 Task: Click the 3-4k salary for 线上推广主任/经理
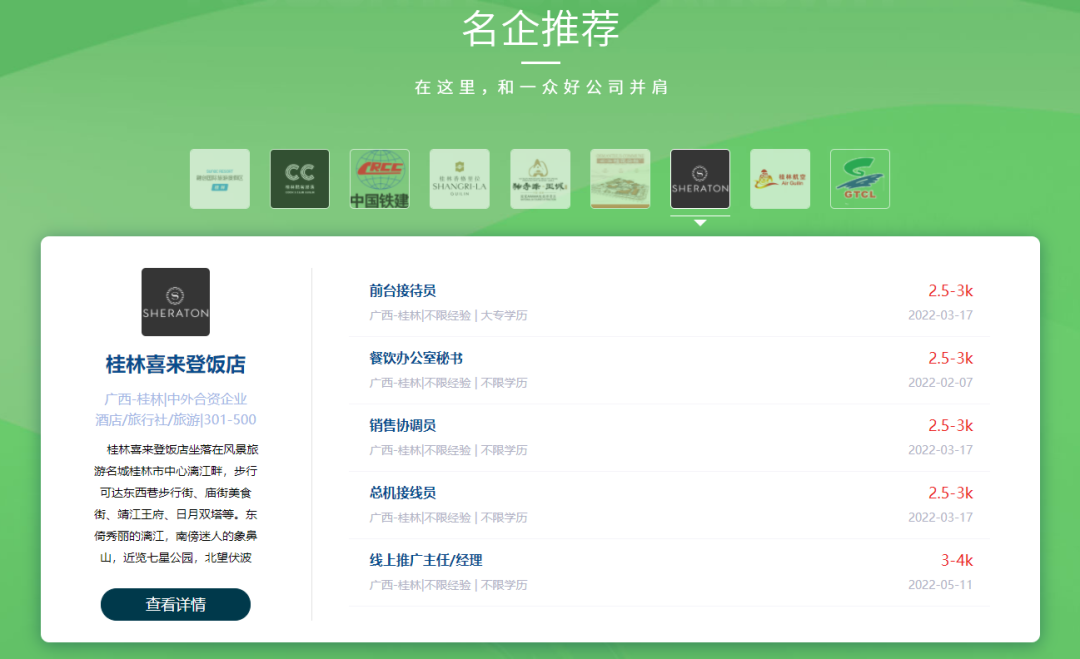click(x=957, y=561)
